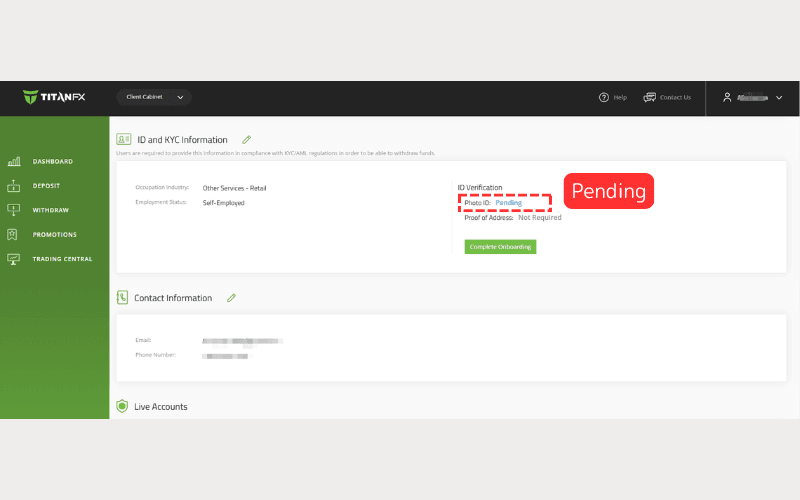
Task: Click the Deposit icon in sidebar
Action: (14, 186)
